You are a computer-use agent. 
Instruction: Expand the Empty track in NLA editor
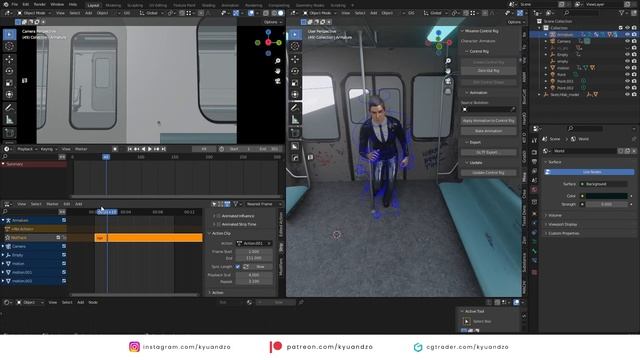pos(3,255)
